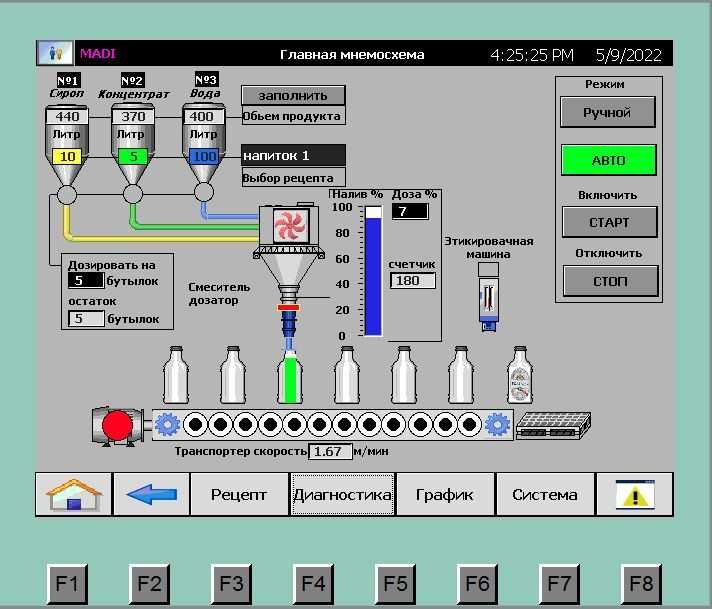The image size is (712, 609).
Task: Click the home icon in bottom navigation
Action: click(75, 494)
